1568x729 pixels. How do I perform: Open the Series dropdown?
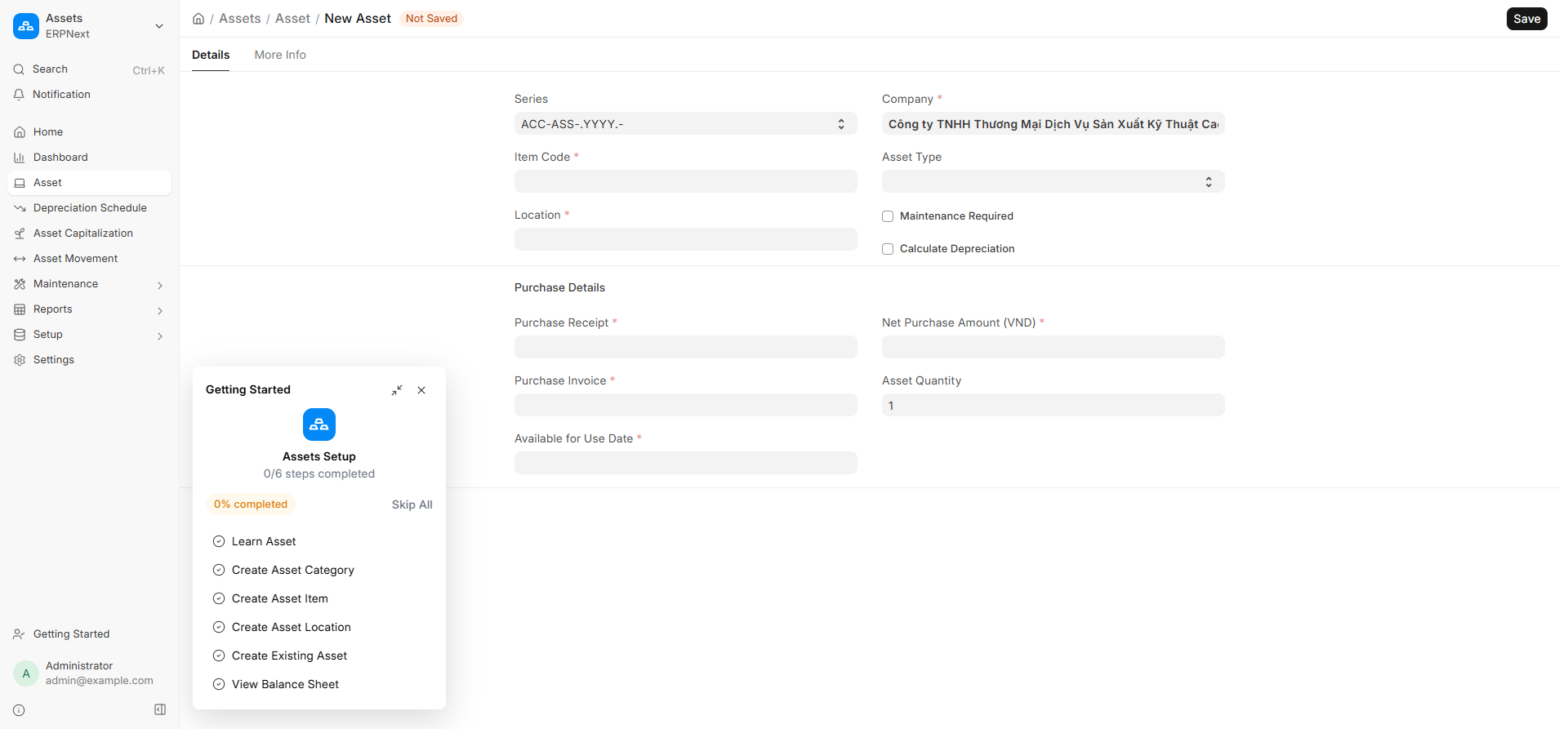[x=686, y=124]
